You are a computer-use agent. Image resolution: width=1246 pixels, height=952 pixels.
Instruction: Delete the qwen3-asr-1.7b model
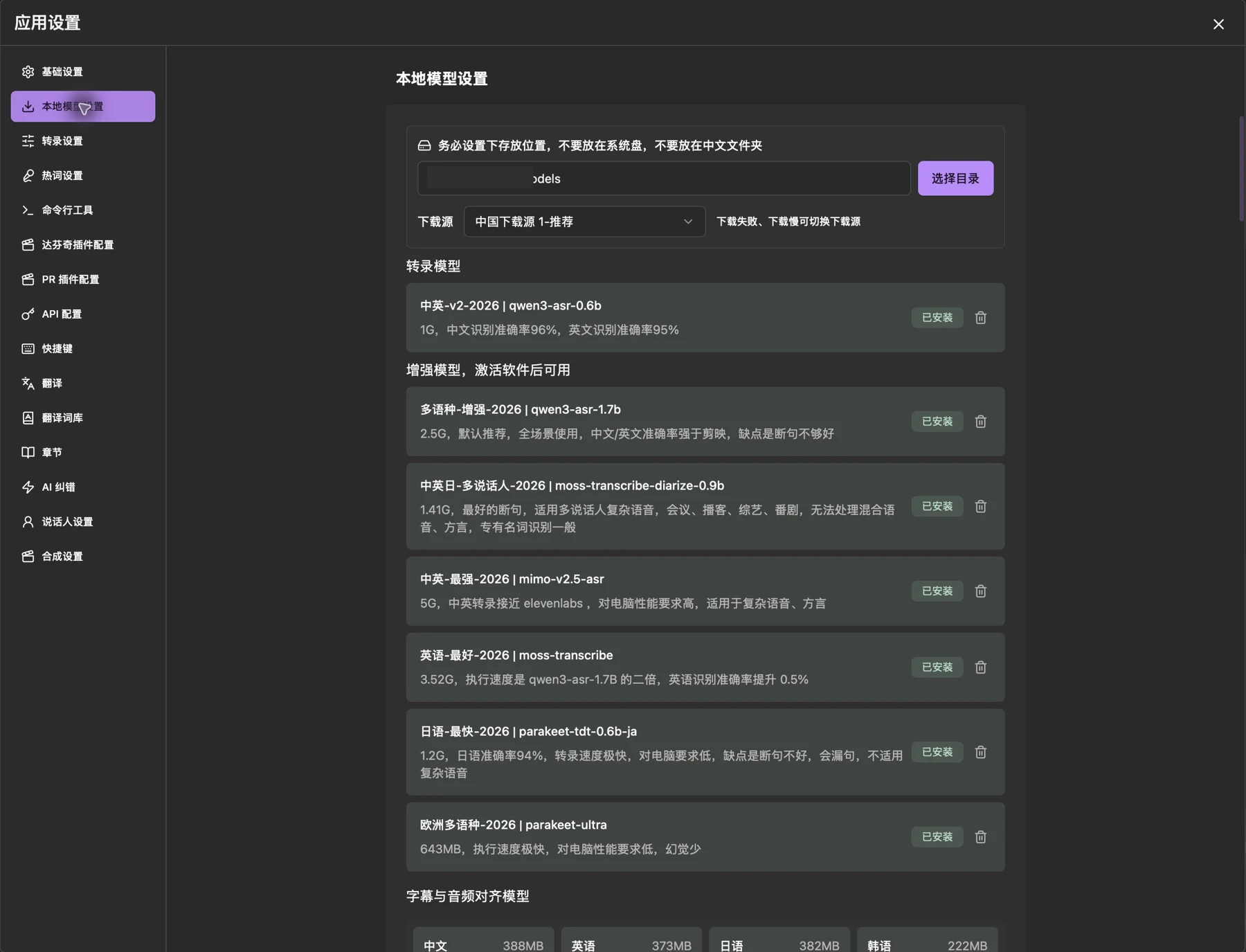tap(980, 422)
